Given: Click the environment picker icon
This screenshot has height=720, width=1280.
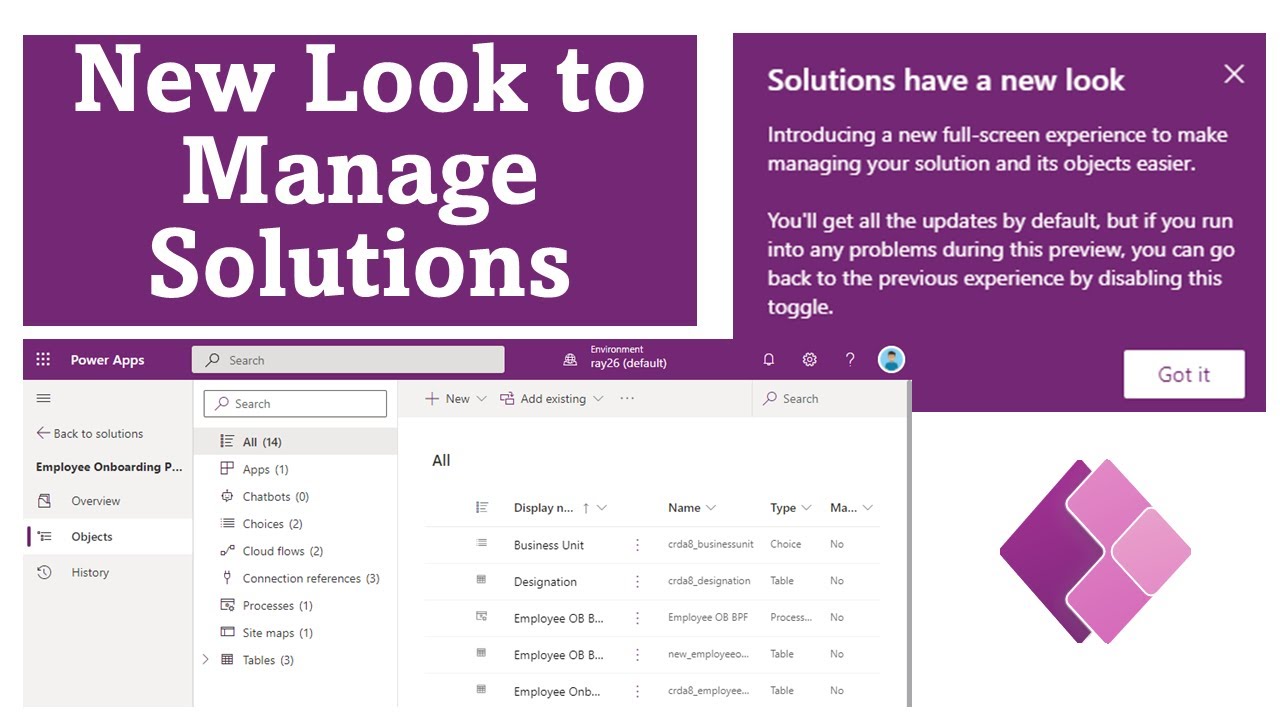Looking at the screenshot, I should (x=570, y=360).
